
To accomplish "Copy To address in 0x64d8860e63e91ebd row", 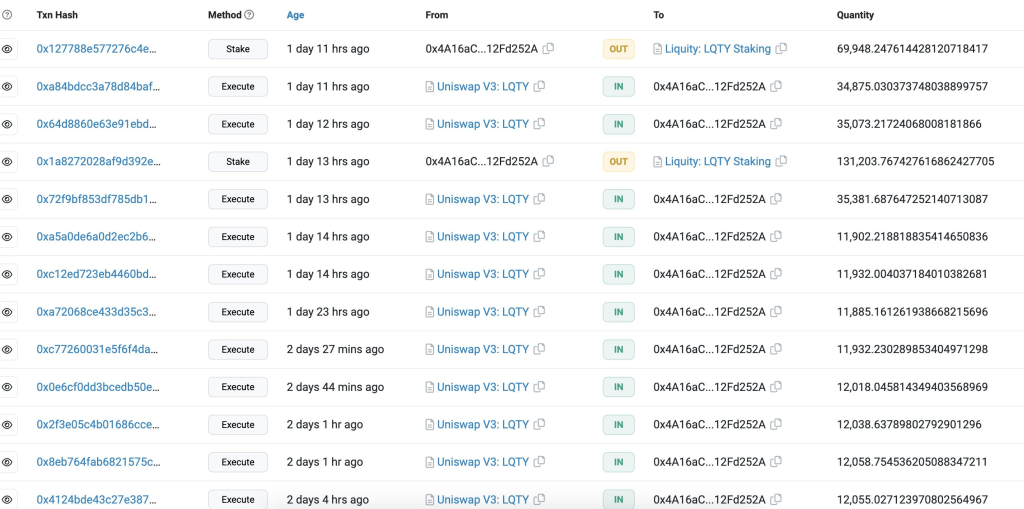I will pyautogui.click(x=776, y=123).
